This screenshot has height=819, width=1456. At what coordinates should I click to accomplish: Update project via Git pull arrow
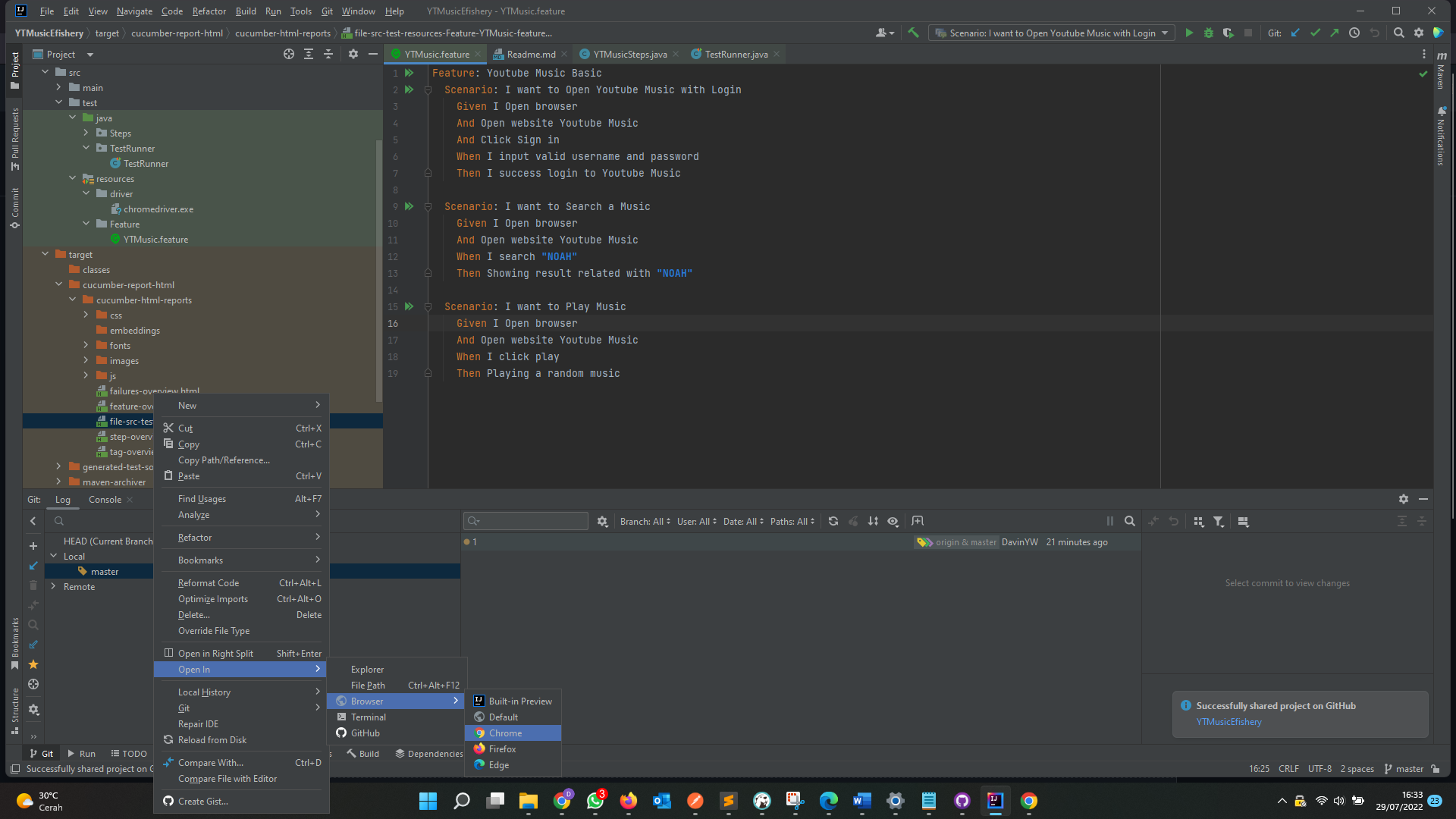(1295, 33)
